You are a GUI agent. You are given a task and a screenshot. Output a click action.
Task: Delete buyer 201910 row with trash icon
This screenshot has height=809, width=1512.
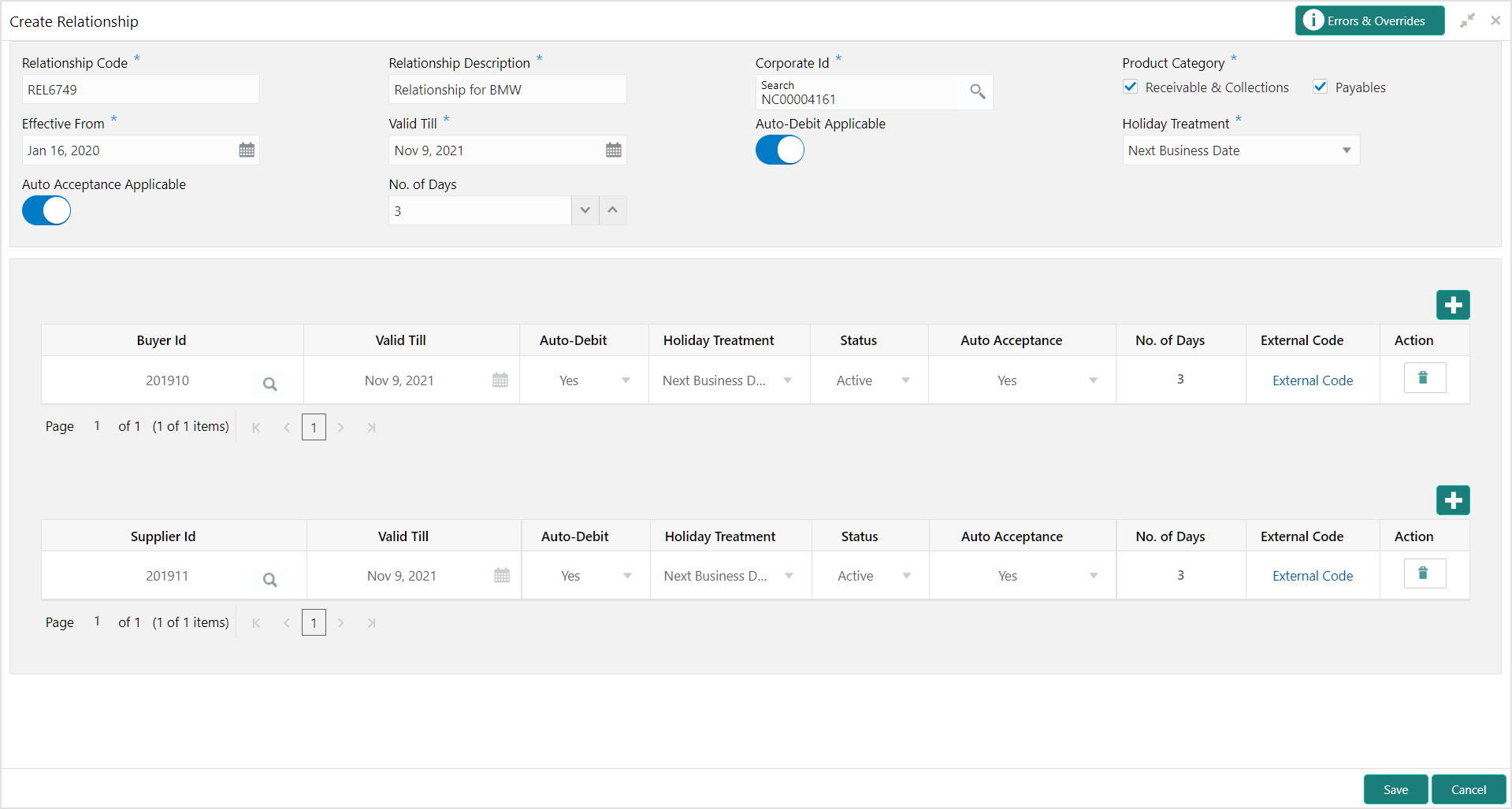point(1424,378)
